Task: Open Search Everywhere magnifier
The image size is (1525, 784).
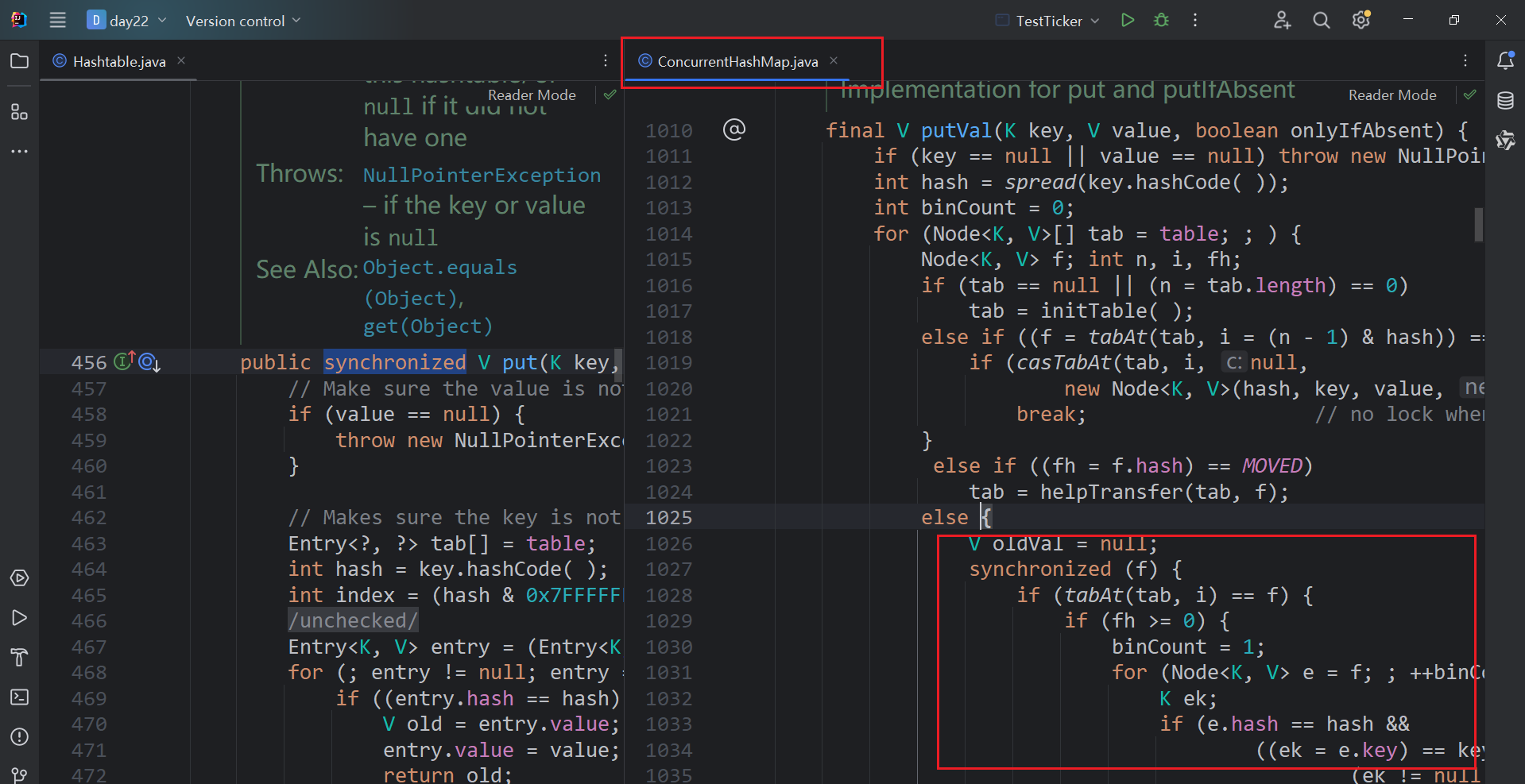Action: (1321, 20)
